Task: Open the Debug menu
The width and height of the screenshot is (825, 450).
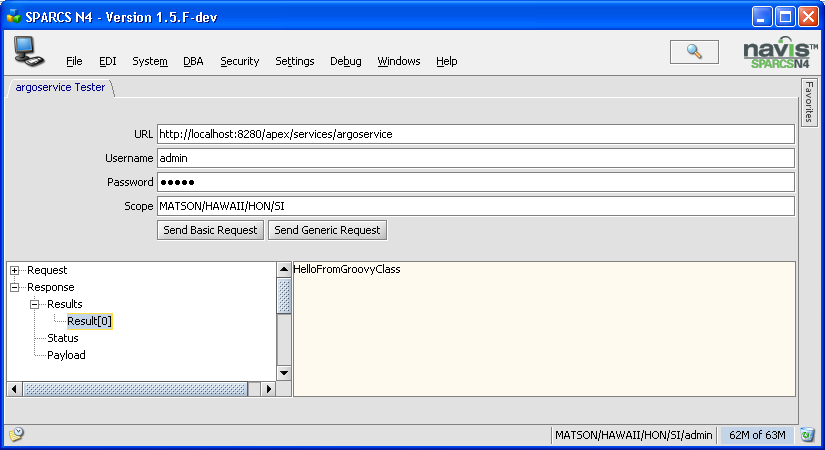Action: pyautogui.click(x=346, y=61)
